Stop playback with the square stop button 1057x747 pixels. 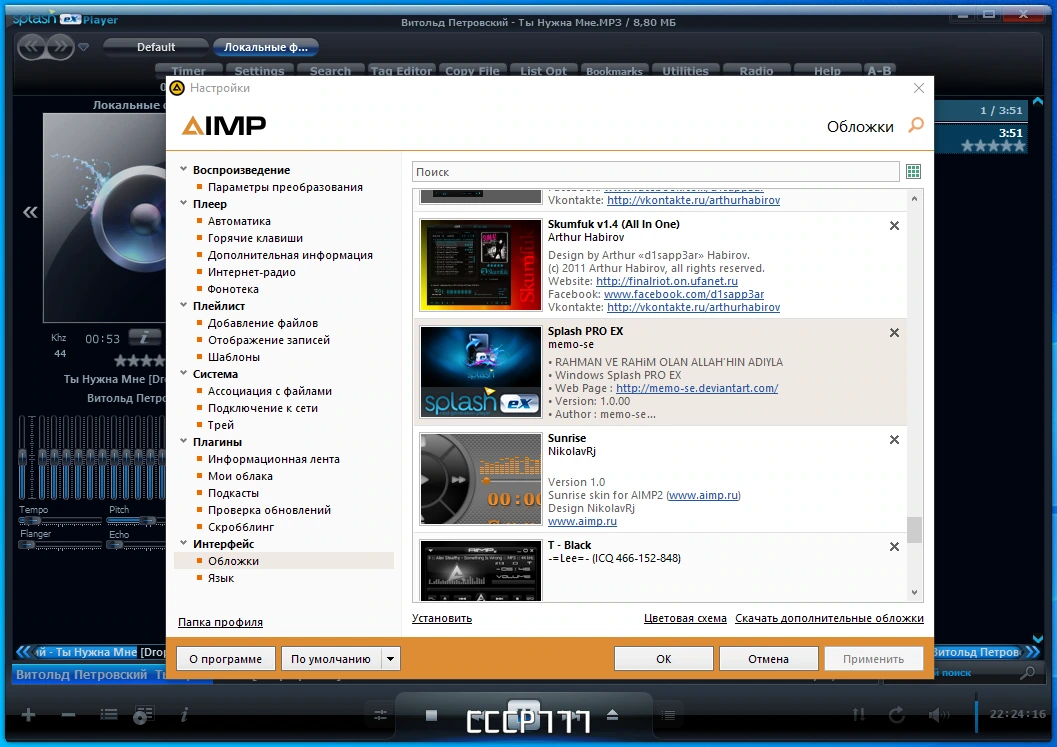(x=431, y=715)
